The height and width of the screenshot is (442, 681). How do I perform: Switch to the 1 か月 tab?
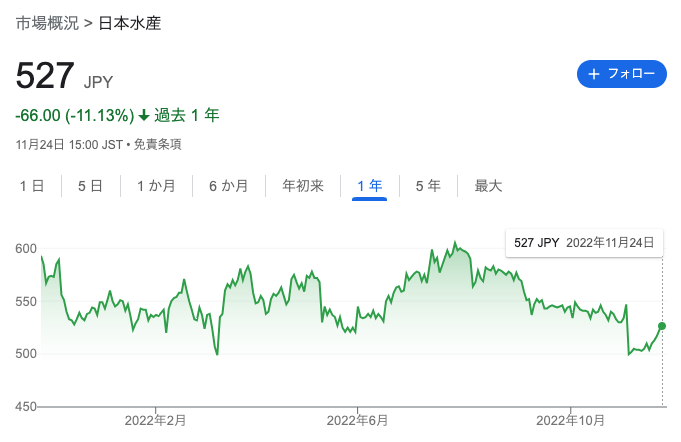tap(156, 186)
